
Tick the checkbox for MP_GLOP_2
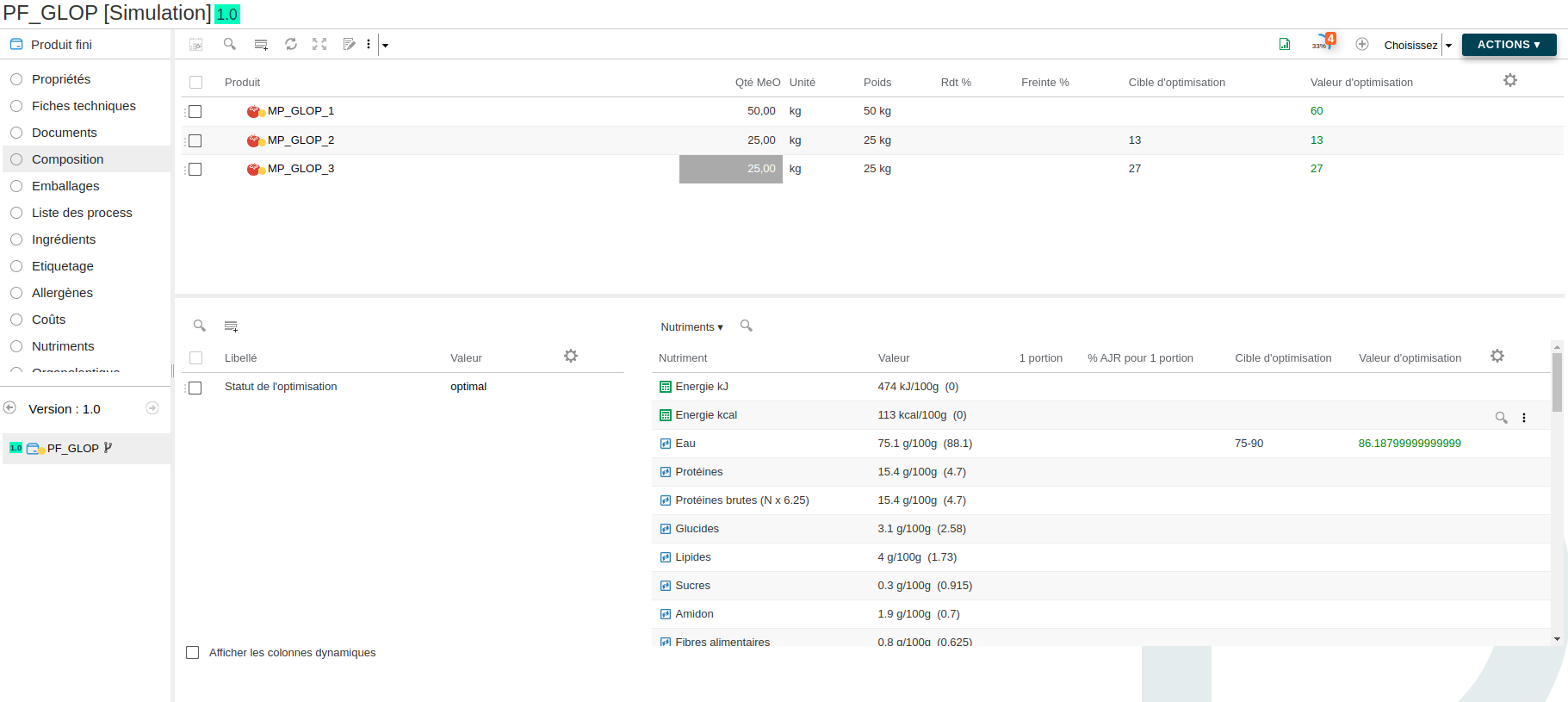[x=195, y=140]
